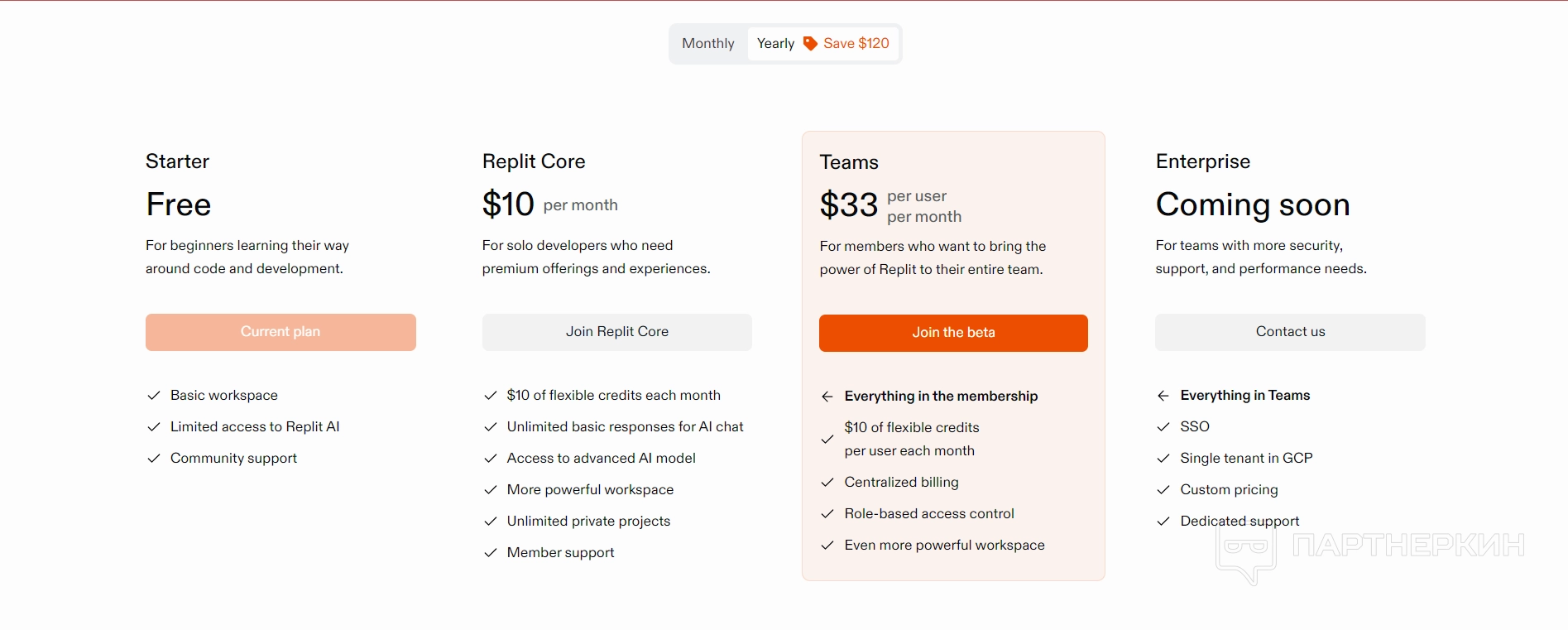
Task: Click the orange savings tag icon
Action: coord(810,43)
